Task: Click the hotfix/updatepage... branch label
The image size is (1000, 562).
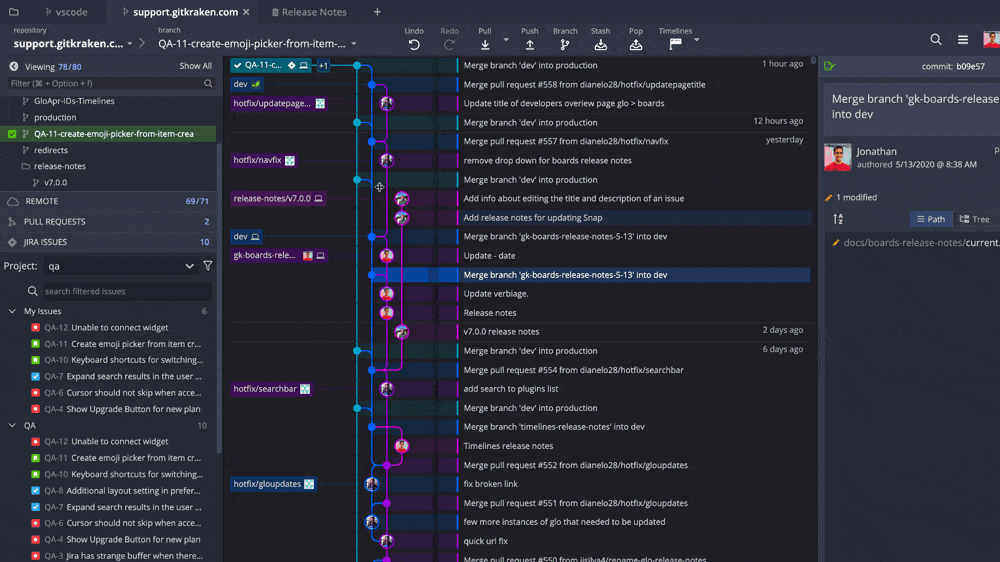Action: [x=279, y=103]
